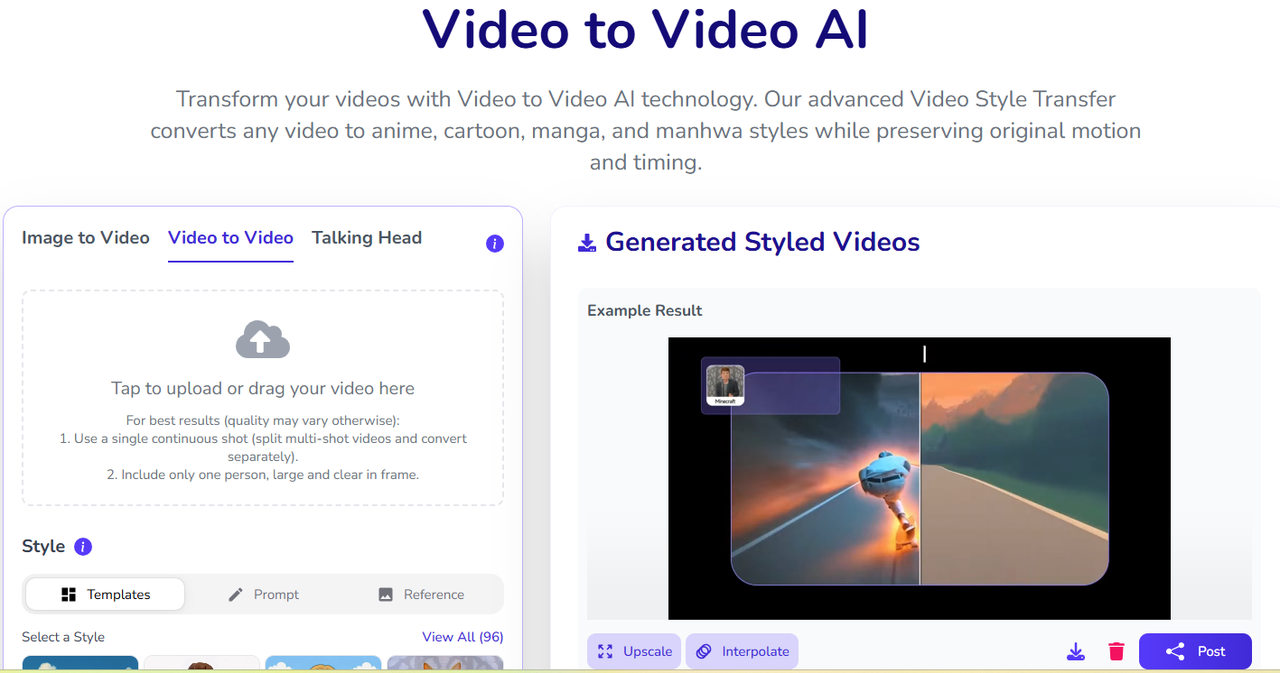This screenshot has height=673, width=1280.
Task: Open the View All (96) styles link
Action: [x=462, y=637]
